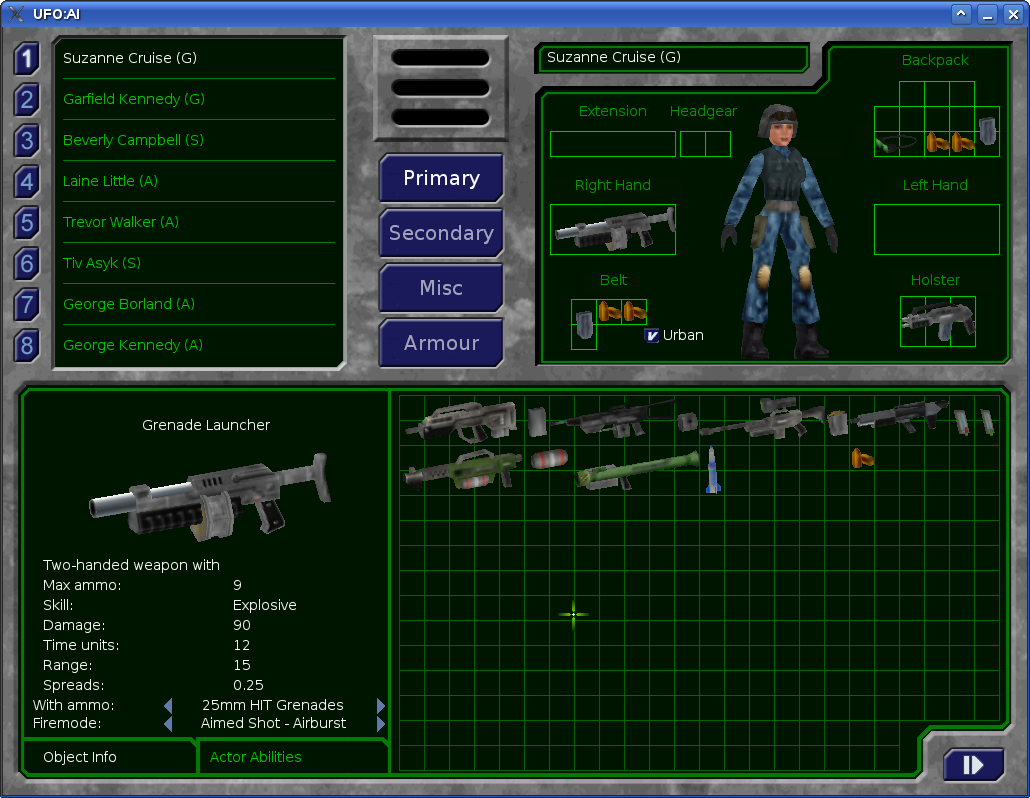The width and height of the screenshot is (1030, 798).
Task: Click soldier slot number 2
Action: click(x=26, y=100)
